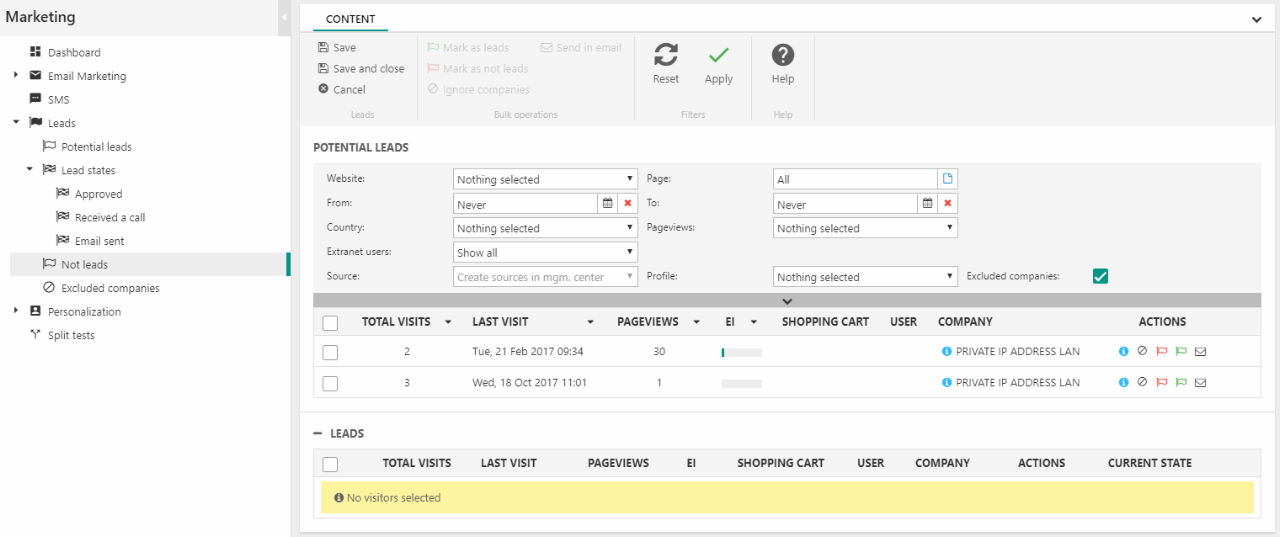The width and height of the screenshot is (1280, 537).
Task: Clear the To date with red X
Action: (x=948, y=204)
